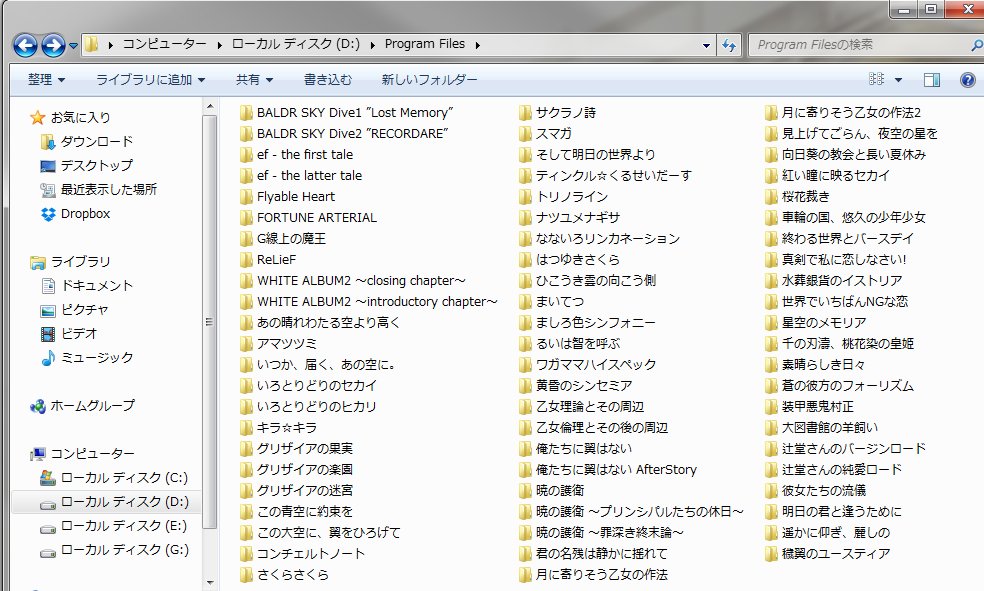Expand arrow after ローカル ディスク (D:) breadcrumb
The width and height of the screenshot is (984, 591).
373,45
